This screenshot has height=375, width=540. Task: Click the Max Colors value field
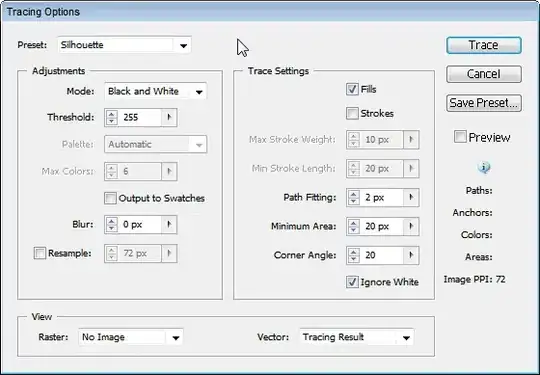point(140,171)
